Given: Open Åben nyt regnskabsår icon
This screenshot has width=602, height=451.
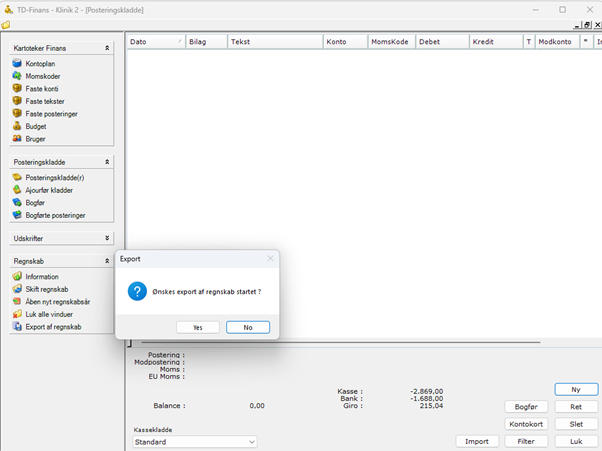Looking at the screenshot, I should point(17,301).
